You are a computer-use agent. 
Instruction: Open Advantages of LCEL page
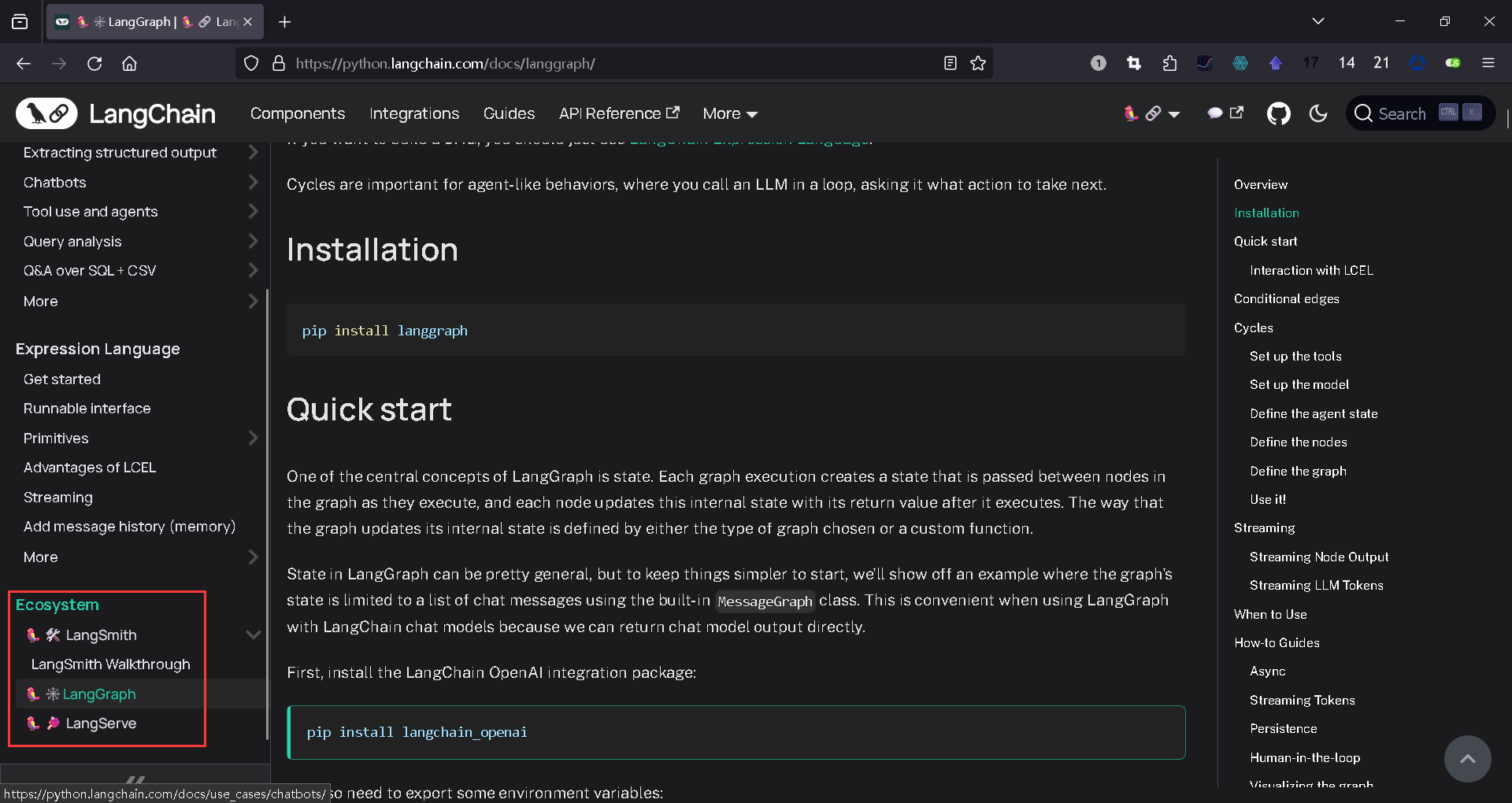point(90,468)
